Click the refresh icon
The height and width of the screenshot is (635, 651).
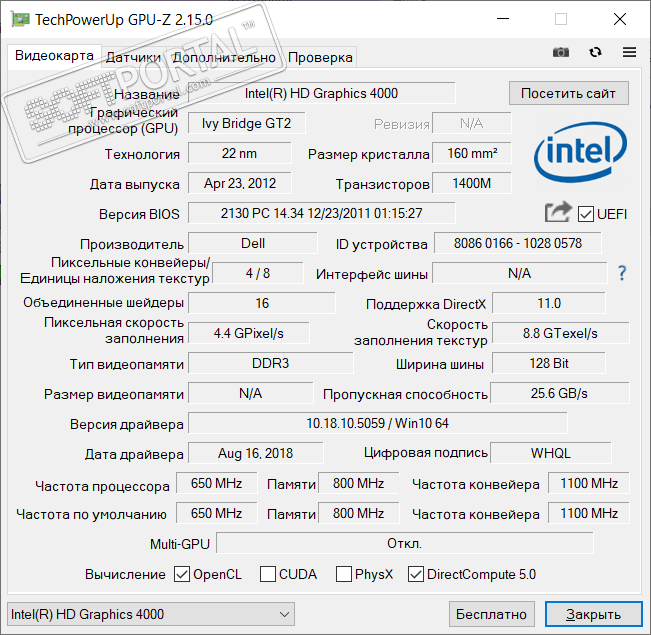(x=595, y=52)
